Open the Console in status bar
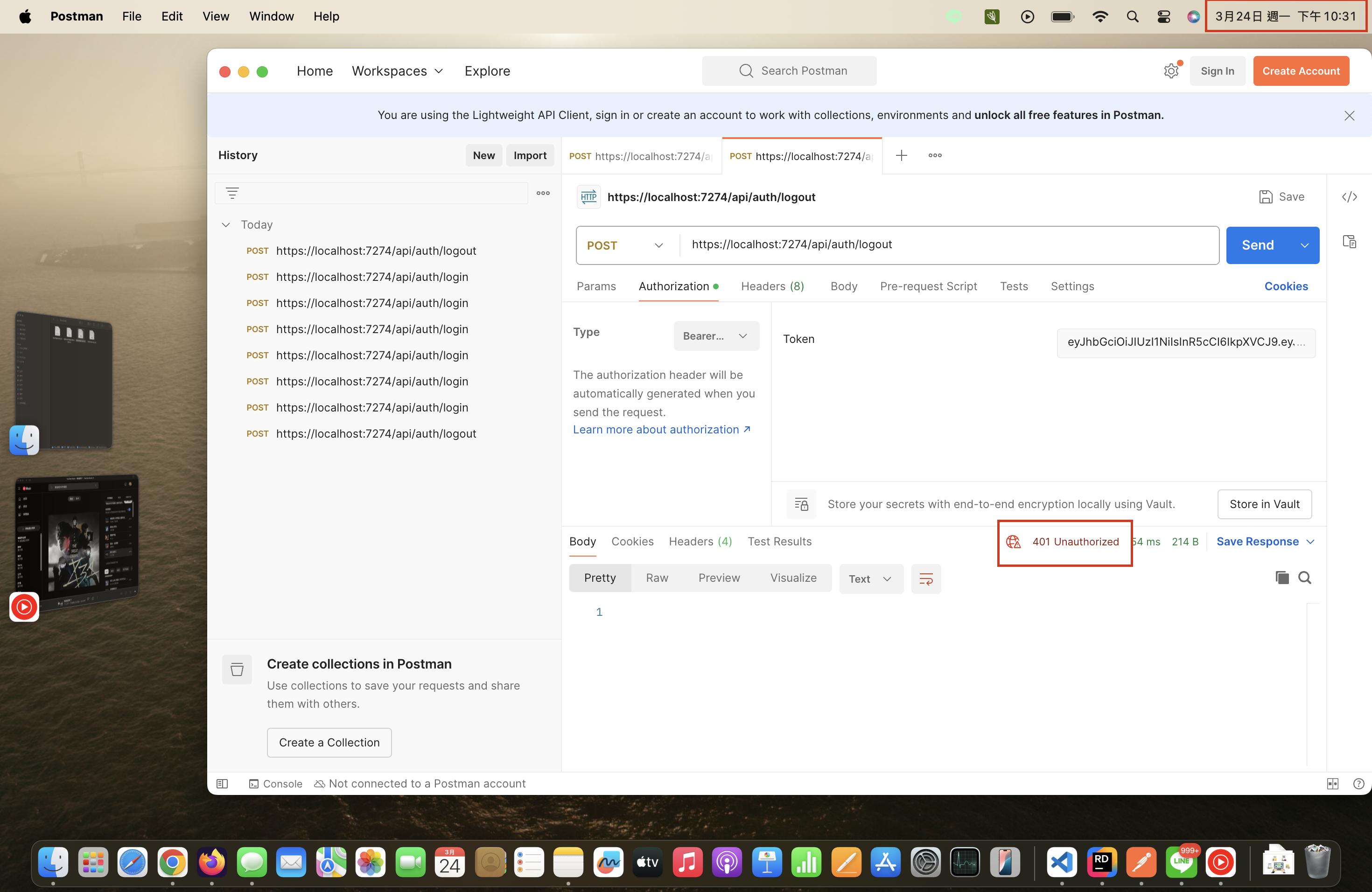1372x892 pixels. pyautogui.click(x=275, y=784)
